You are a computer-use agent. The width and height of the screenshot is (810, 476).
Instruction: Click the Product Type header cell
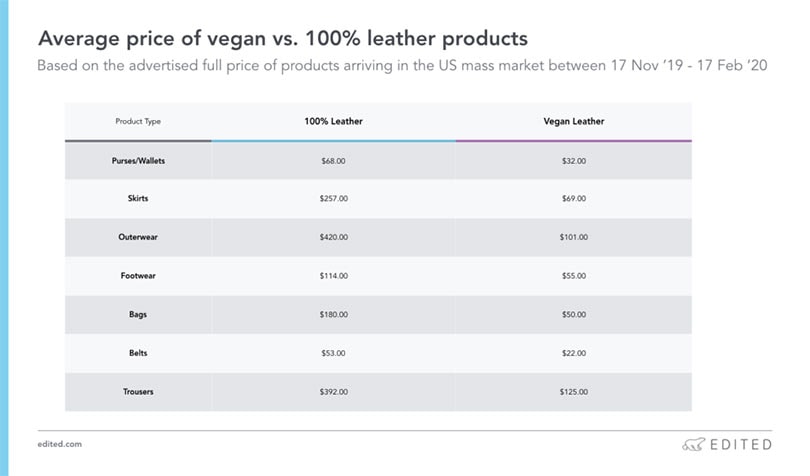click(x=138, y=121)
